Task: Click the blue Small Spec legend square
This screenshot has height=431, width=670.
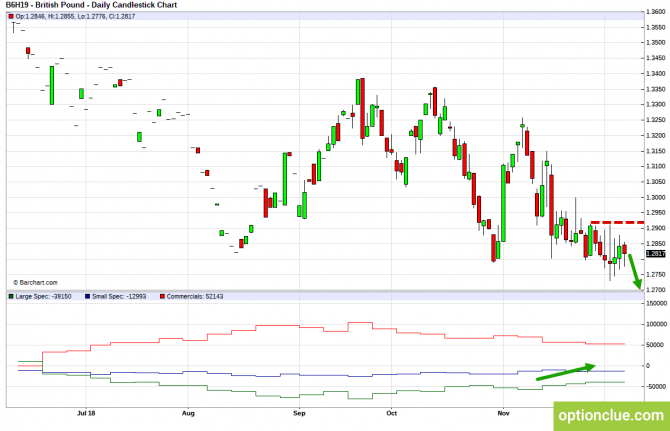Action: pyautogui.click(x=88, y=296)
